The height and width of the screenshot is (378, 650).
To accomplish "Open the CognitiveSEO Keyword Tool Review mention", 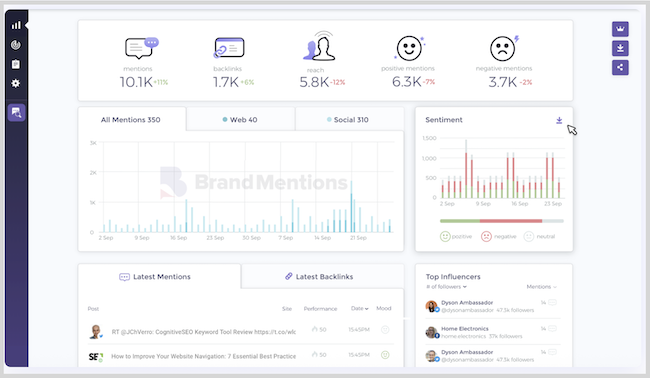I will [204, 332].
